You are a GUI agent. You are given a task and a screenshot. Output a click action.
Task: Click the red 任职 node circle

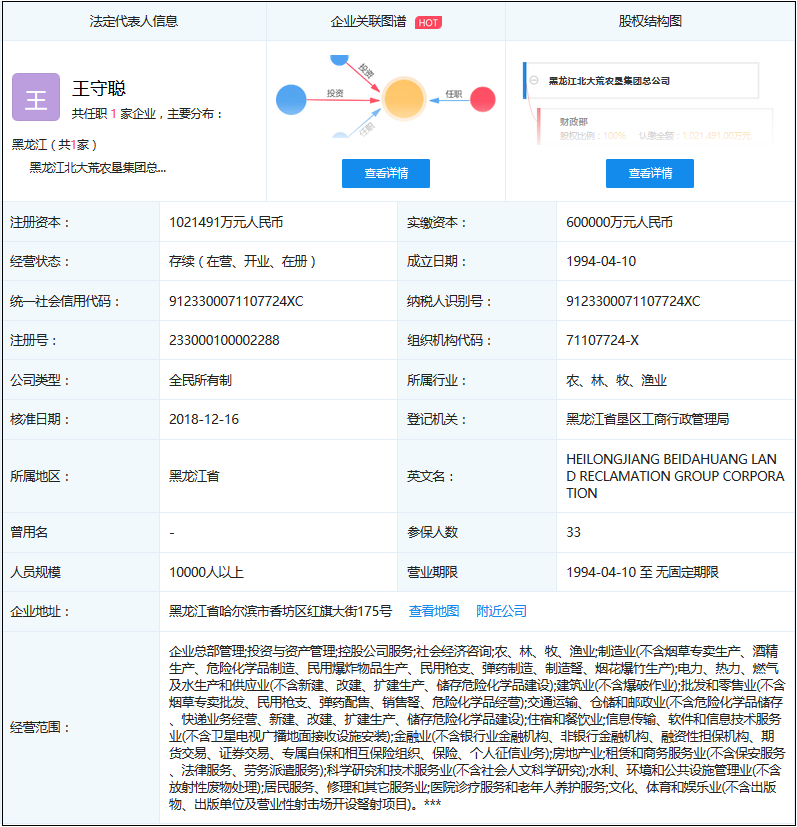tap(483, 99)
